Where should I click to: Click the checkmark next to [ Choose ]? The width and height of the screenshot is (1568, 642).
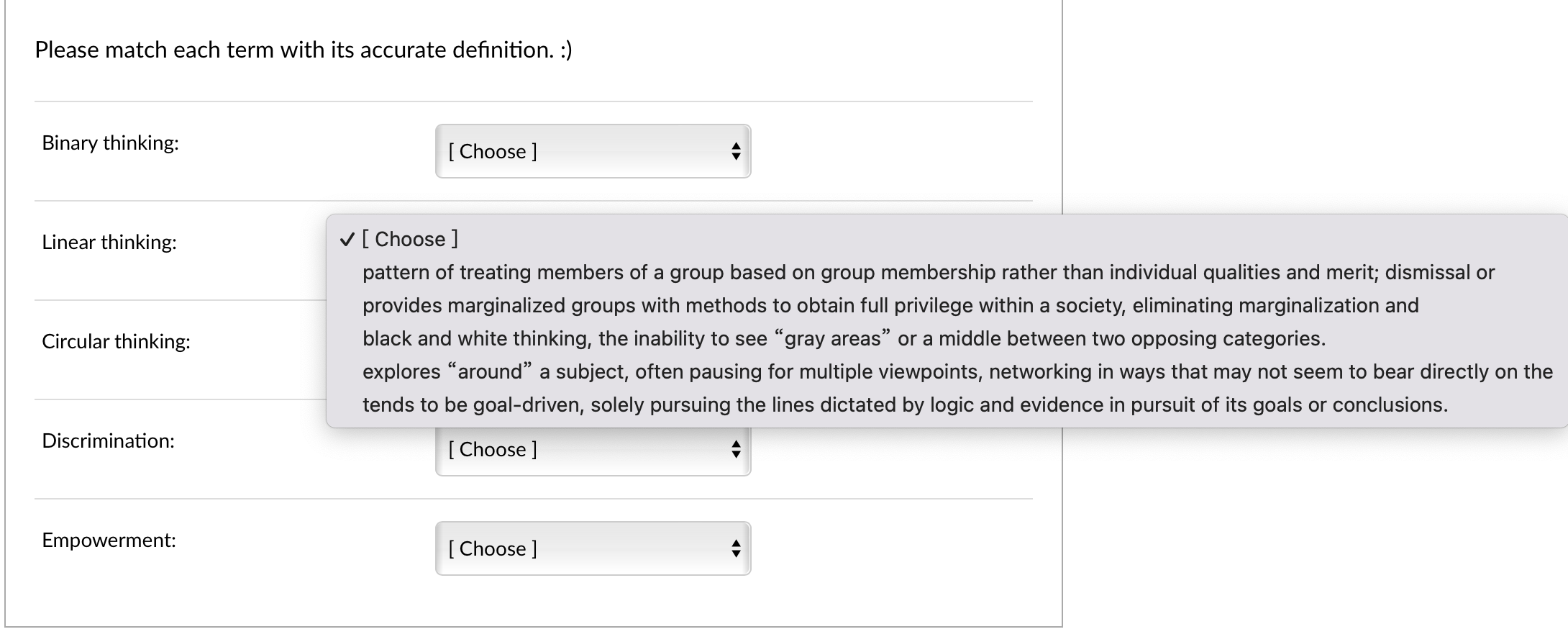(x=348, y=239)
